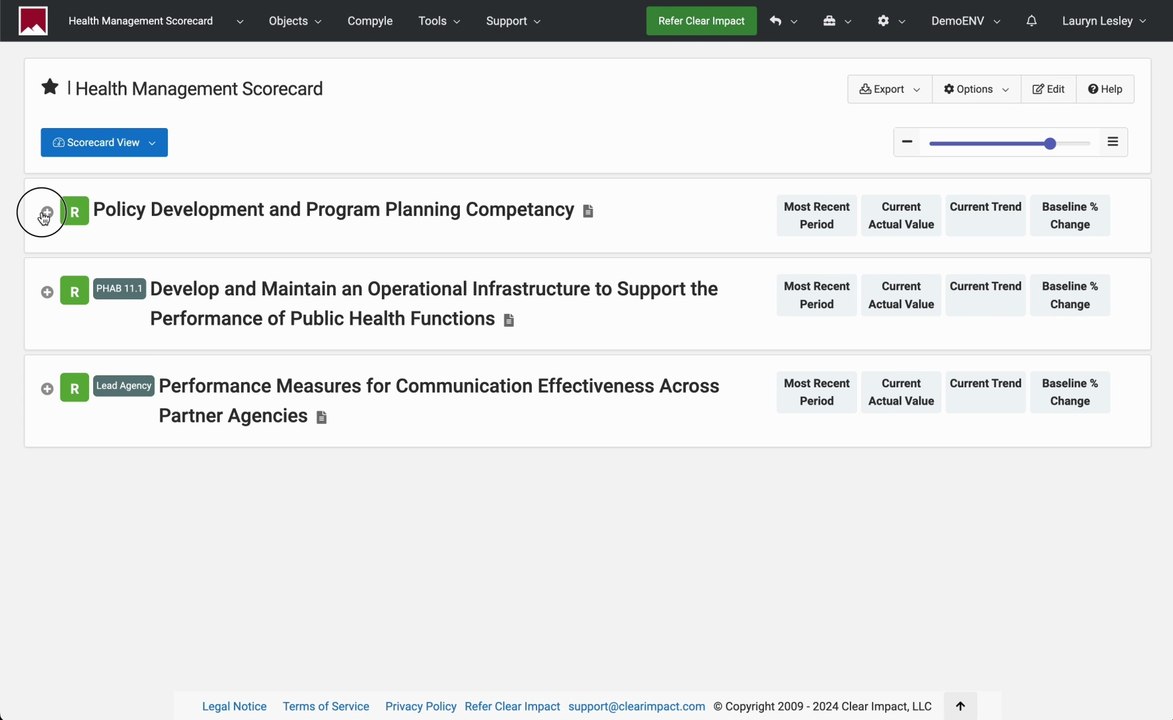Click the Health Management Scorecard page heading
Image resolution: width=1173 pixels, height=720 pixels.
(x=199, y=89)
